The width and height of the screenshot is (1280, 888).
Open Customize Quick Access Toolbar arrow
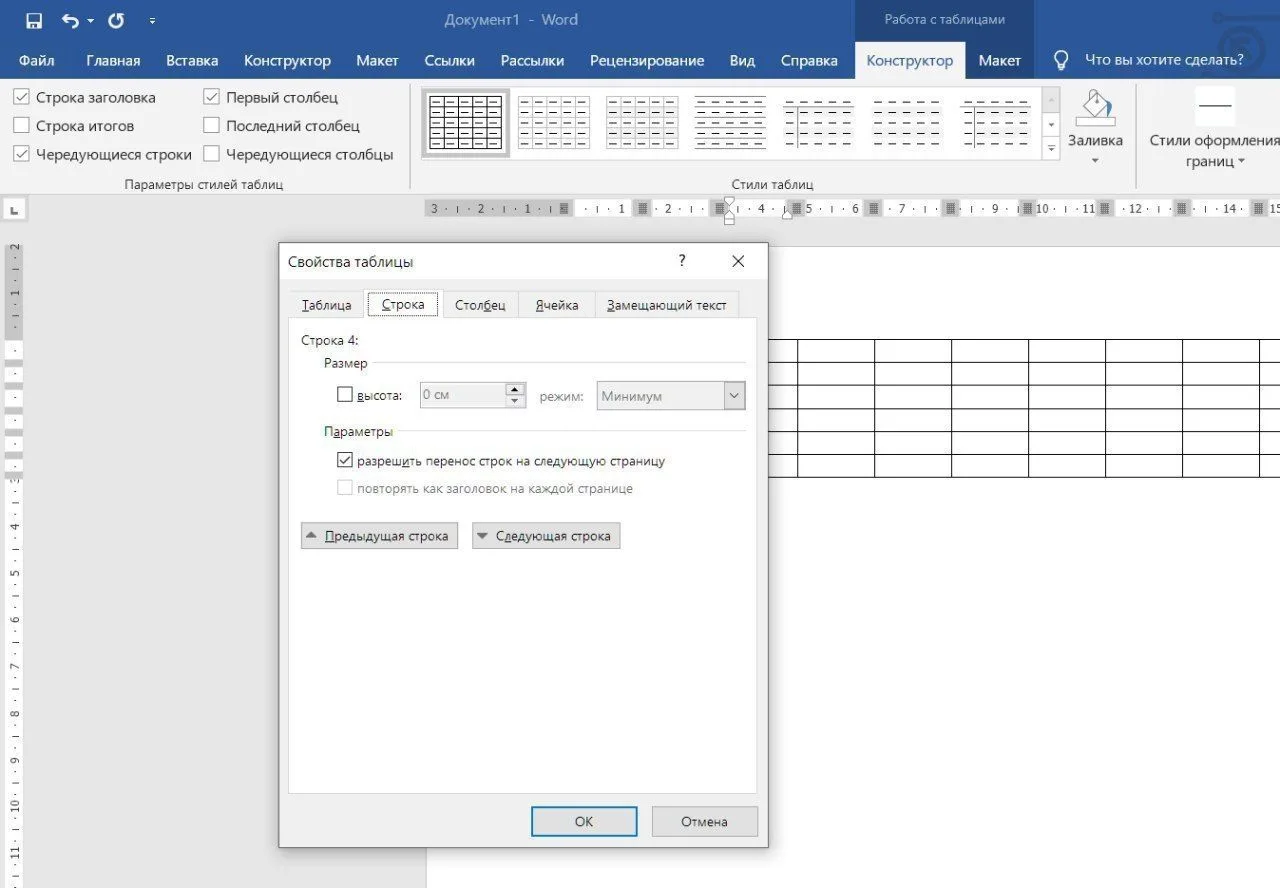point(152,21)
